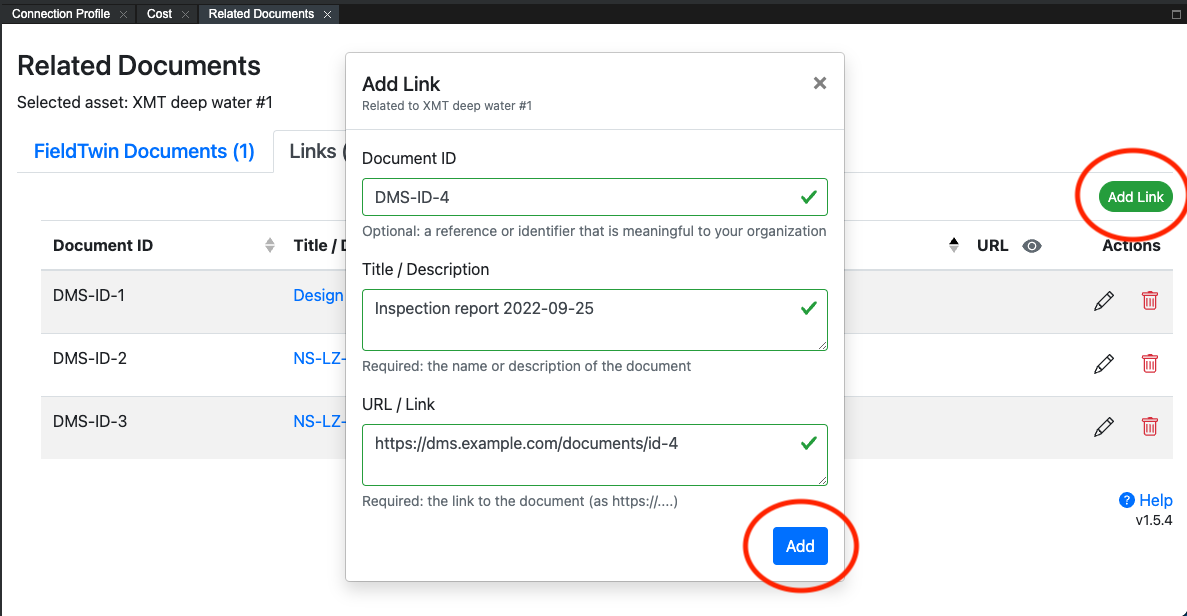Image resolution: width=1187 pixels, height=616 pixels.
Task: Select the DMS-ID-2 cell
Action: (x=89, y=358)
